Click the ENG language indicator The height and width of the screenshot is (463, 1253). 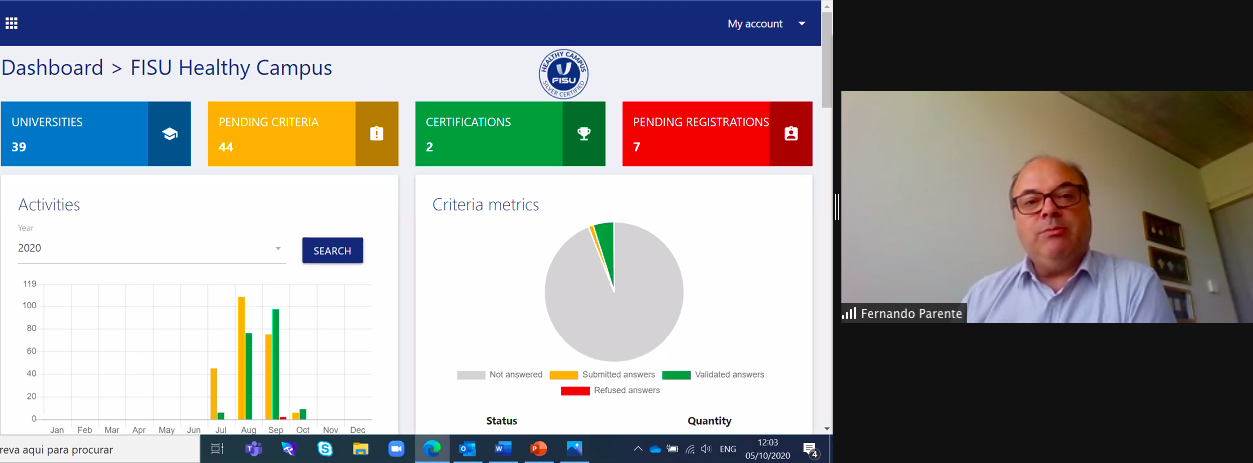click(x=728, y=449)
